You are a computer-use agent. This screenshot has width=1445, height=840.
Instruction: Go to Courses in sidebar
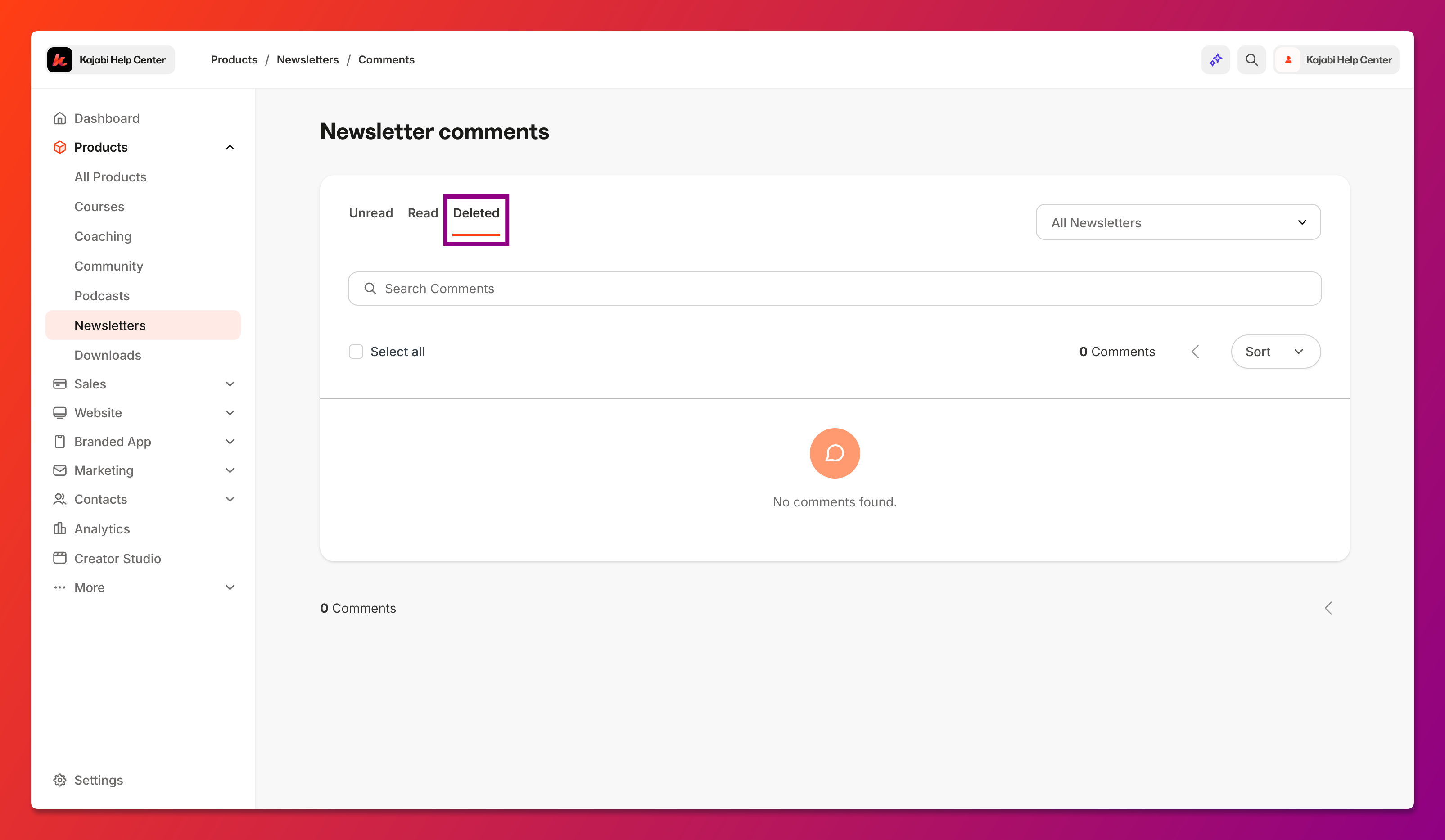pos(99,207)
